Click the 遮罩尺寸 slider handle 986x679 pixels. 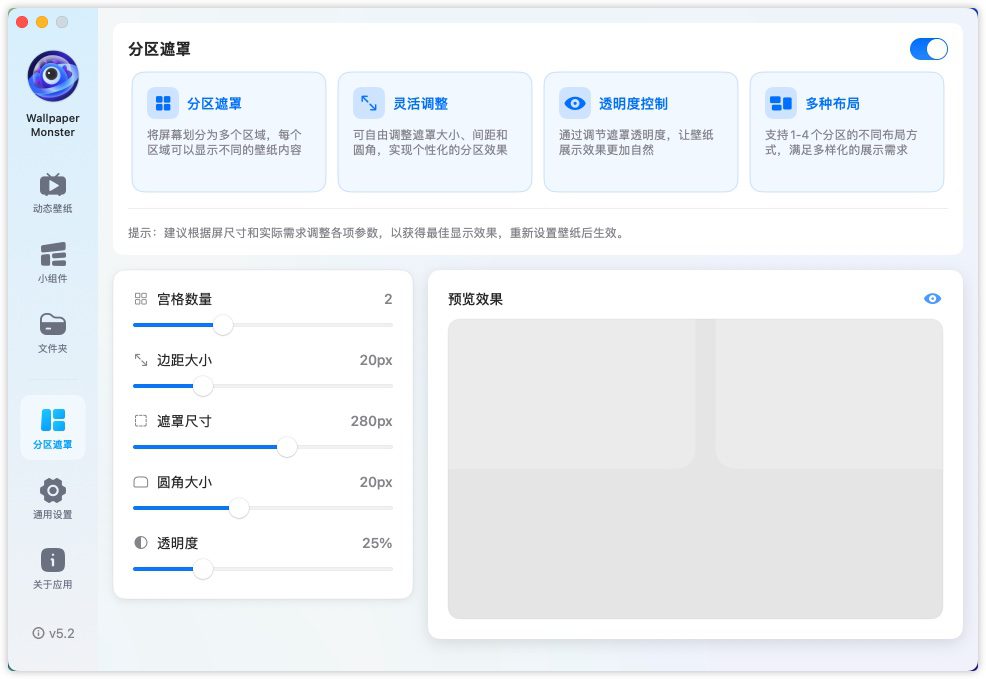tap(287, 447)
